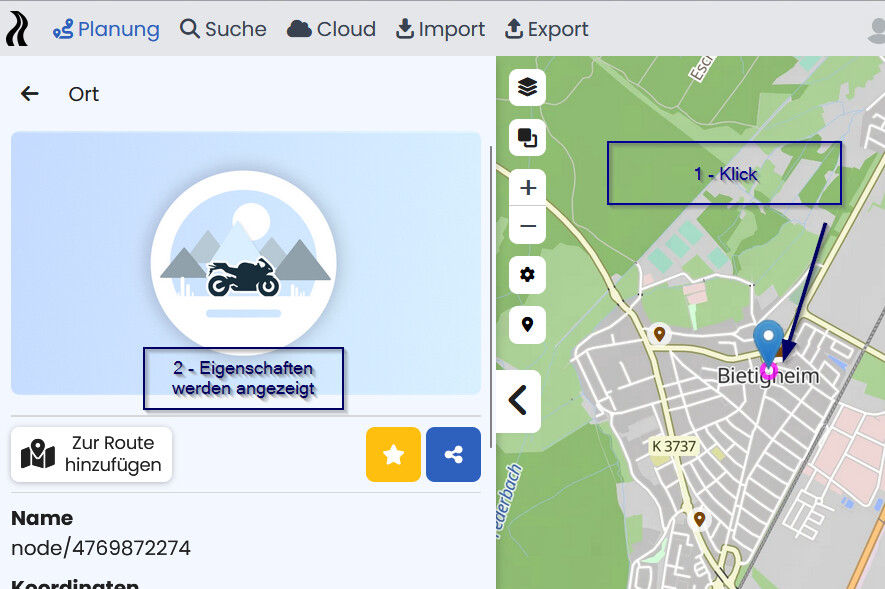885x589 pixels.
Task: Add place to favorites with star button
Action: [x=393, y=455]
